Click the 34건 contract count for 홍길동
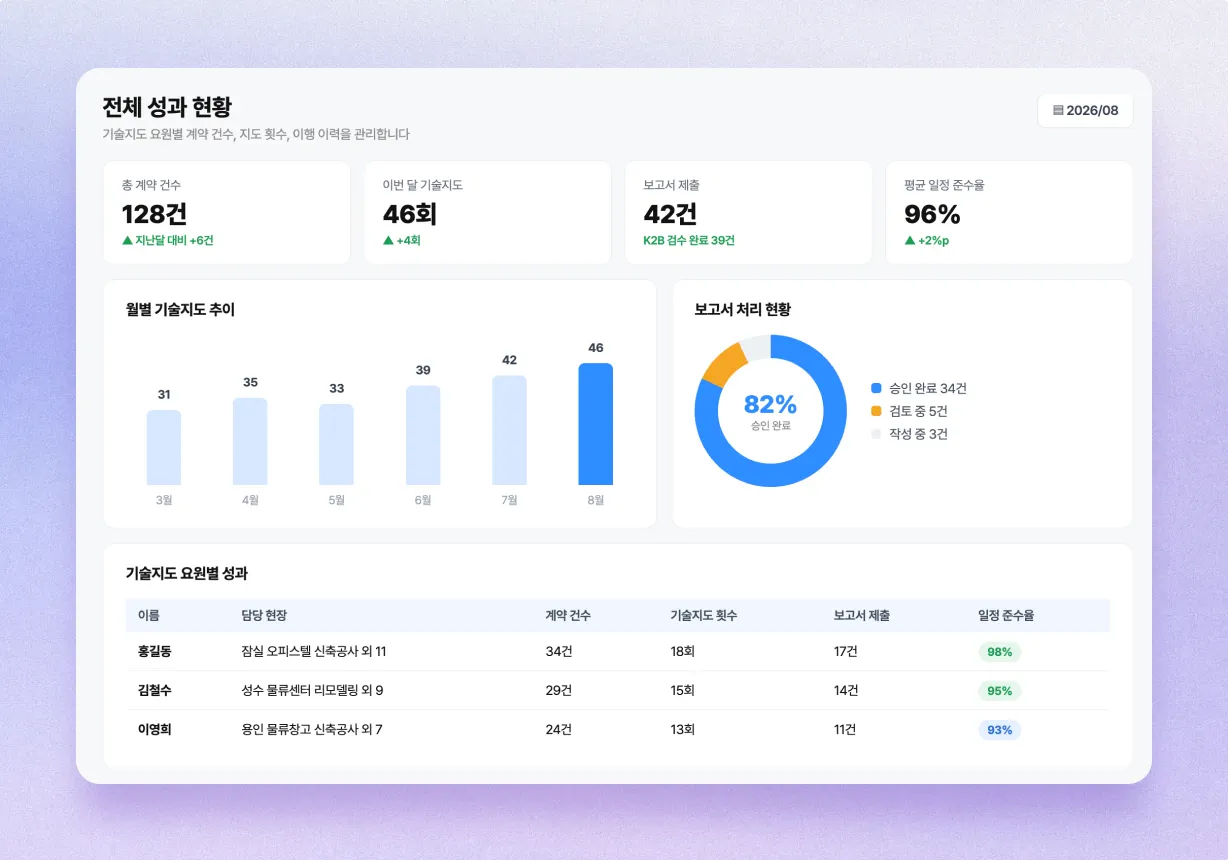This screenshot has width=1228, height=860. click(558, 652)
